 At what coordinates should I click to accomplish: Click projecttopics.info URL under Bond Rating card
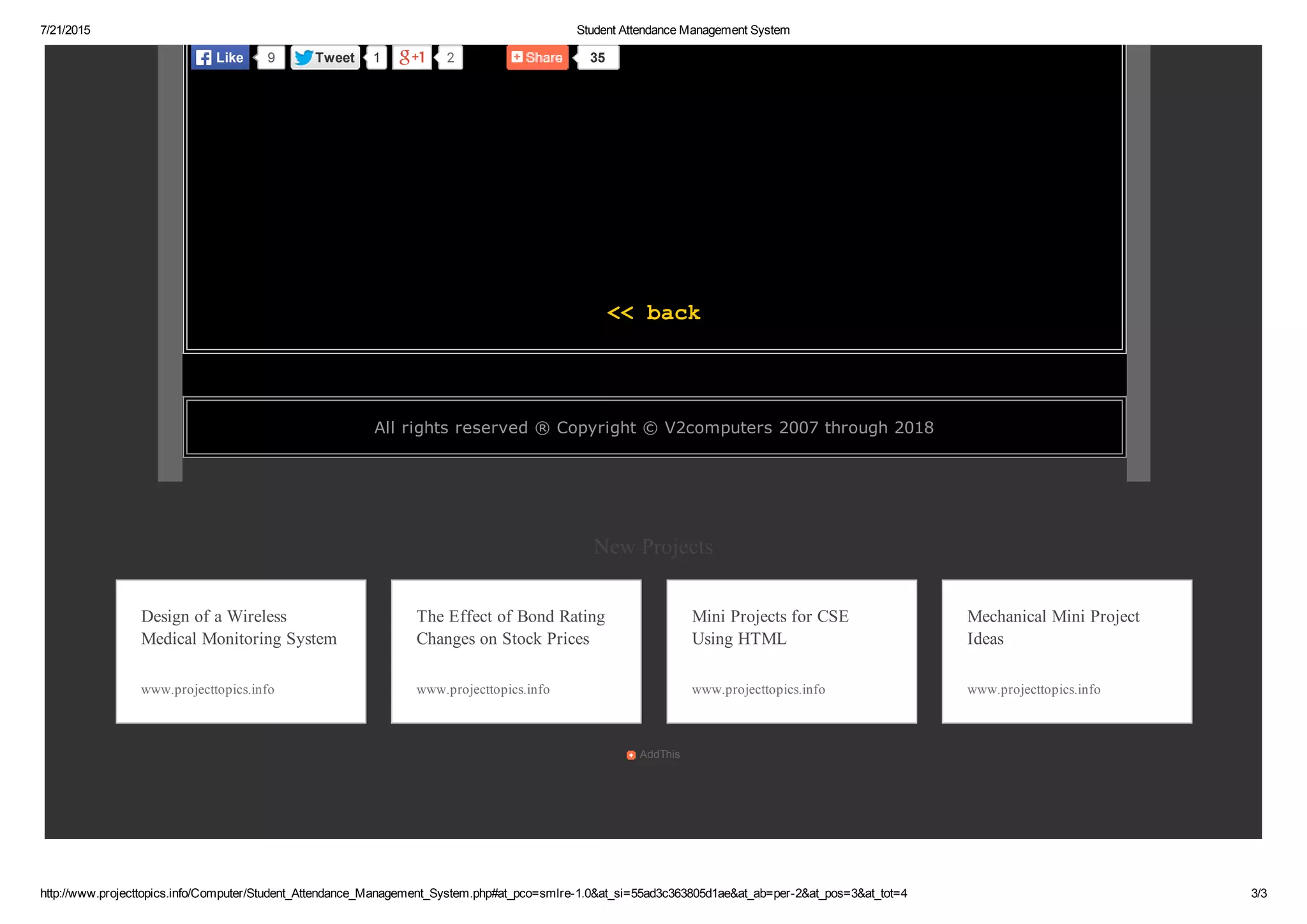[483, 690]
